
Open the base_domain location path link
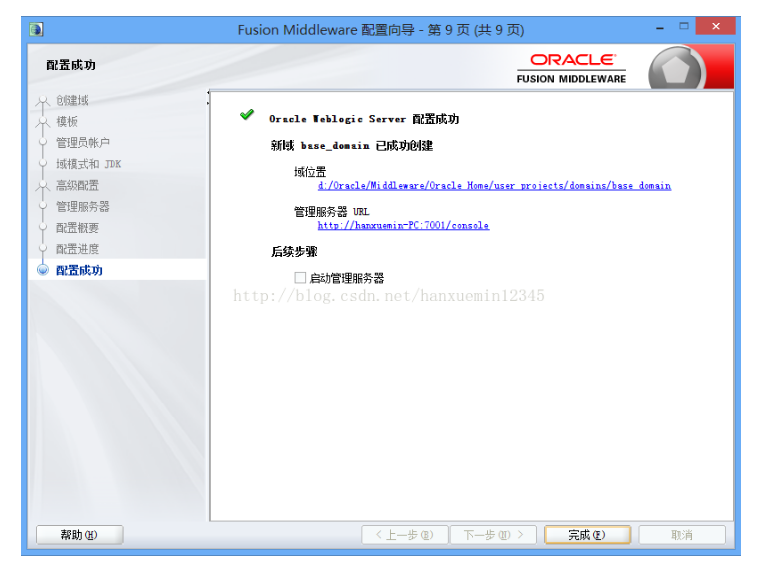click(494, 186)
